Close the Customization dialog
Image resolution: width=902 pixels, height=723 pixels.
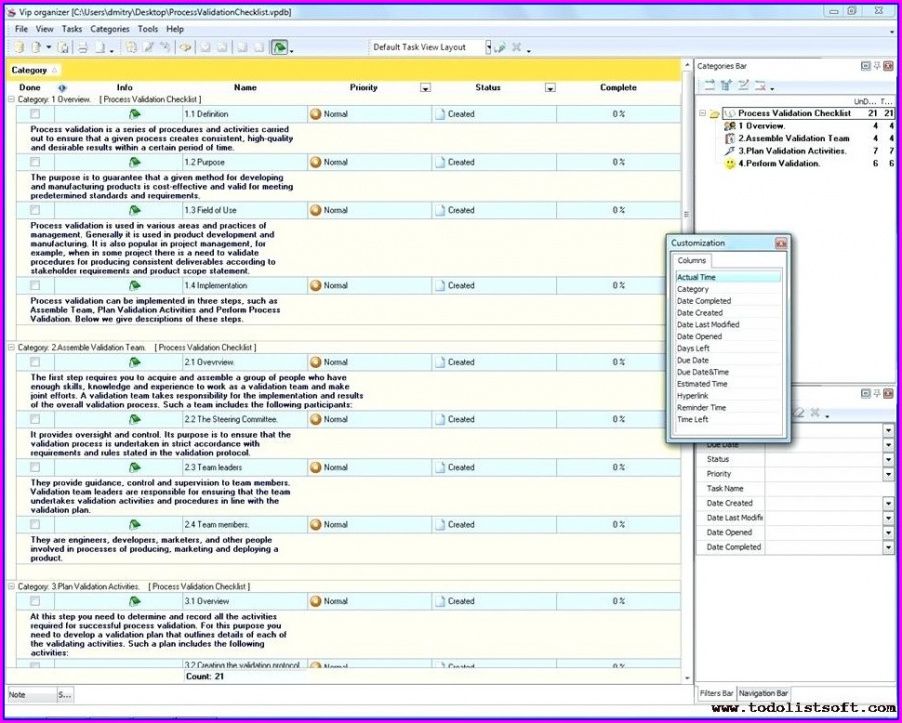[781, 243]
